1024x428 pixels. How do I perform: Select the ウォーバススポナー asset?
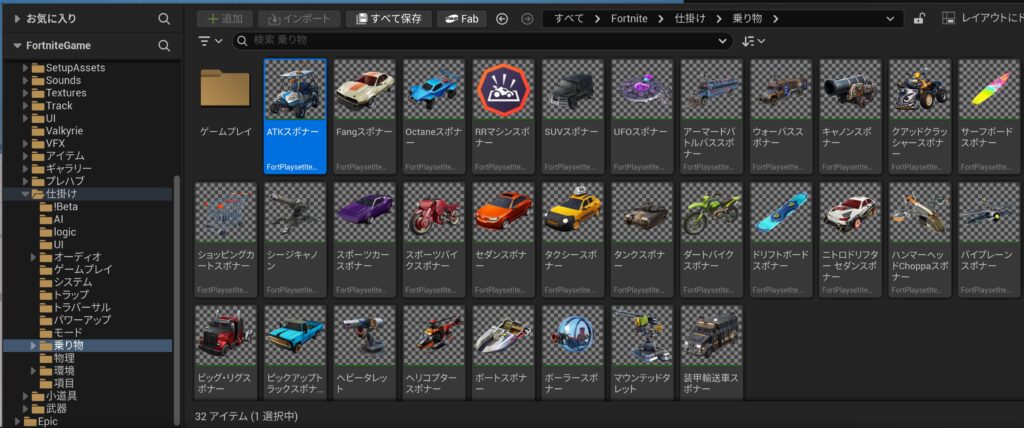coord(781,116)
